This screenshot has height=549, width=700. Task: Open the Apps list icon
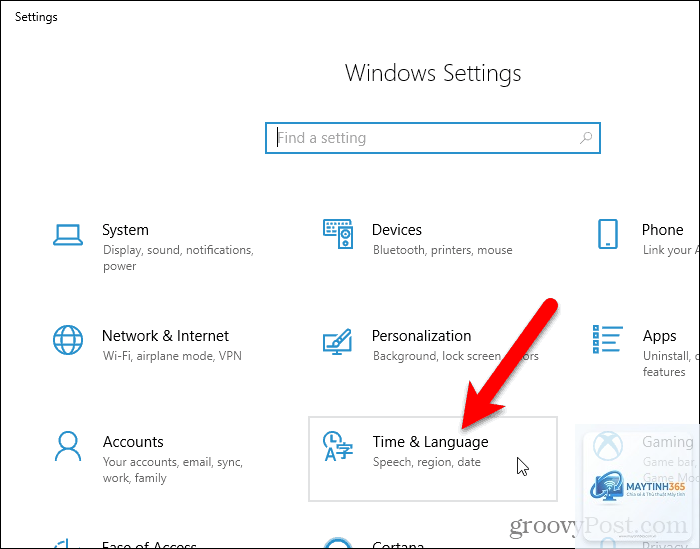[608, 339]
